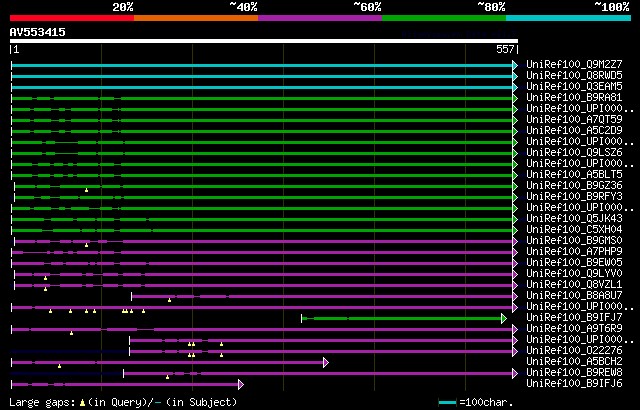The image size is (640, 410).
Task: Click the yellow gap marker under A9T6R9 bar
Action: pos(71,333)
